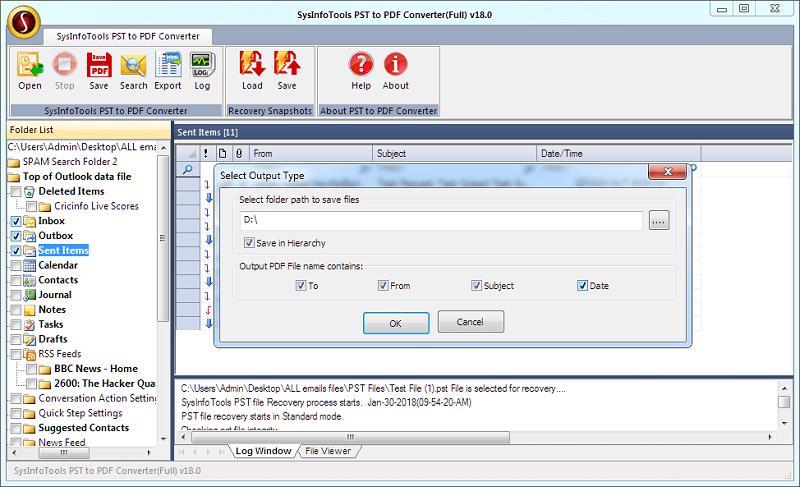Select the Log Window tab
The width and height of the screenshot is (800, 487).
tap(263, 451)
